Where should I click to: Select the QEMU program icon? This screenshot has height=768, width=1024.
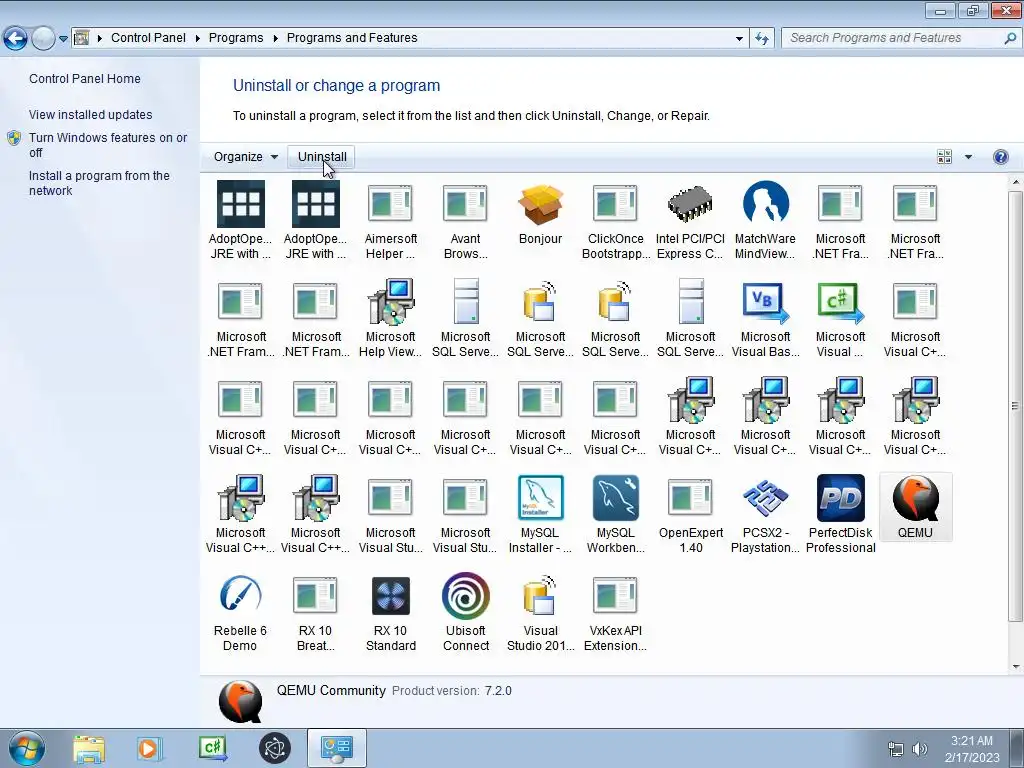(x=916, y=498)
